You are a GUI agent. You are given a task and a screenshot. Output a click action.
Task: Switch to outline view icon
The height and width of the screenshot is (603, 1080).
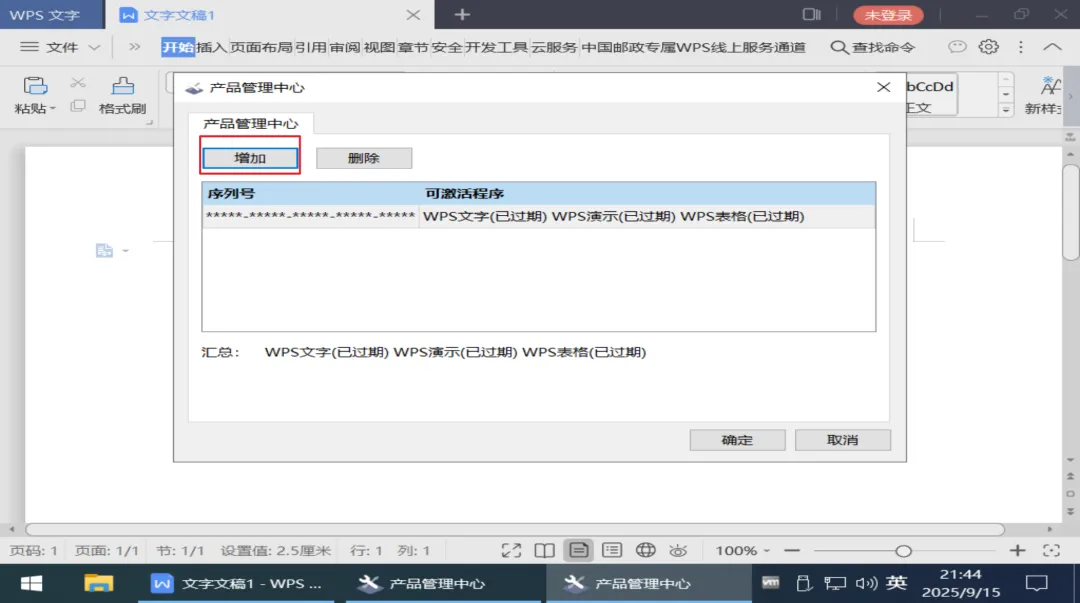click(612, 550)
